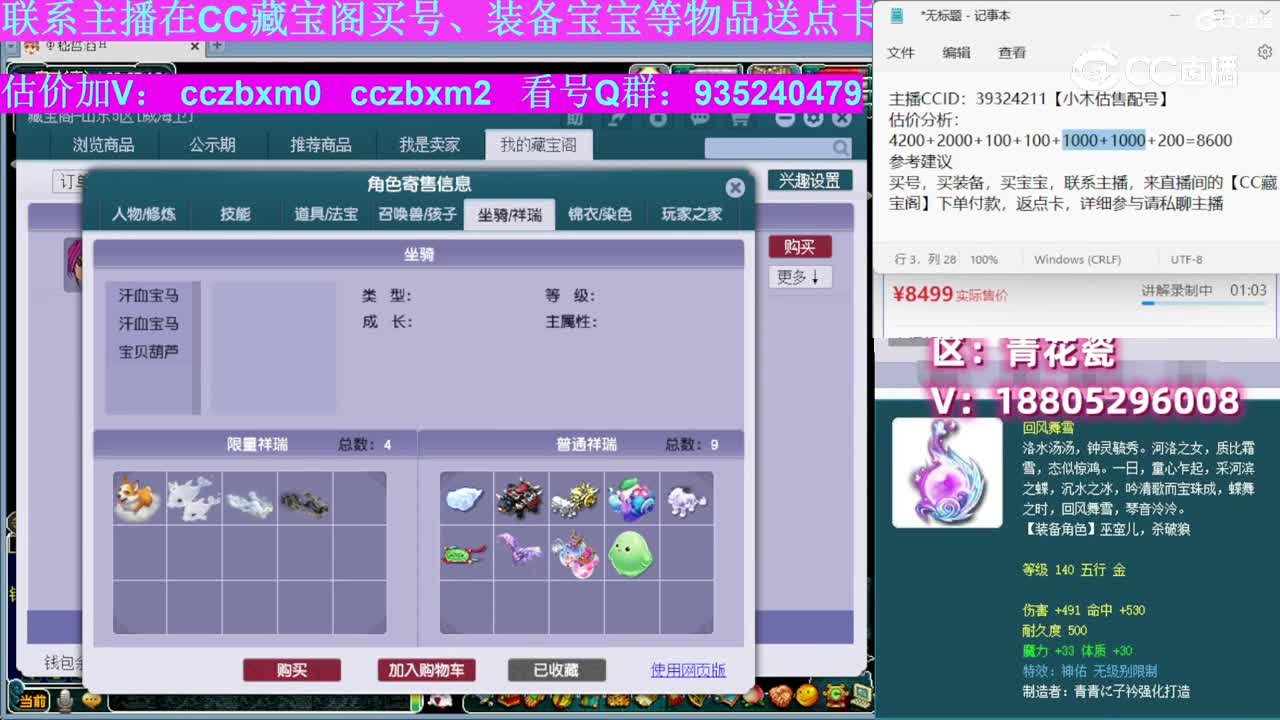Switch to 道具/法宝 tab
Viewport: 1280px width, 720px height.
click(x=326, y=214)
